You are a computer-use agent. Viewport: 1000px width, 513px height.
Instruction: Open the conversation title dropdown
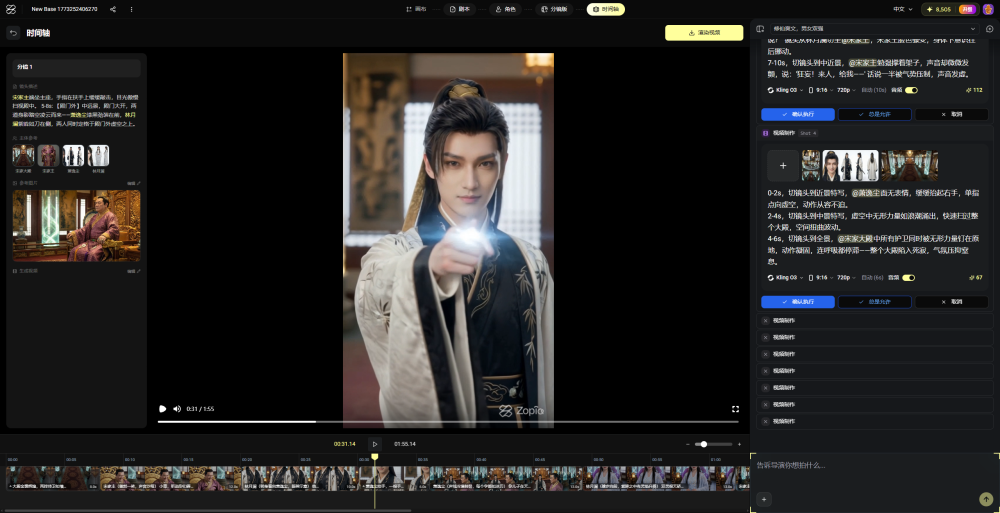874,29
